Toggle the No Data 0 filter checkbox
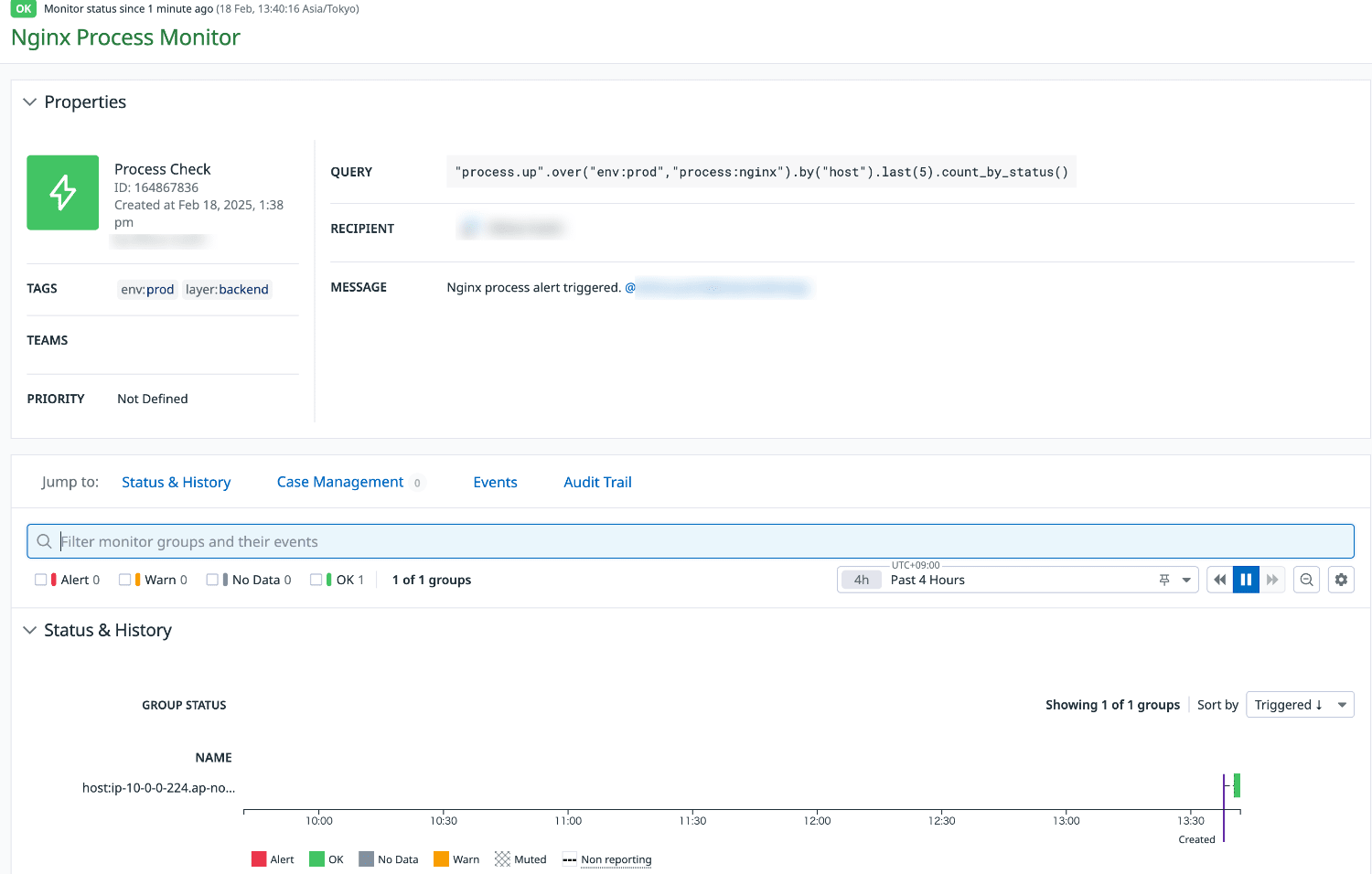The width and height of the screenshot is (1372, 874). pos(212,580)
